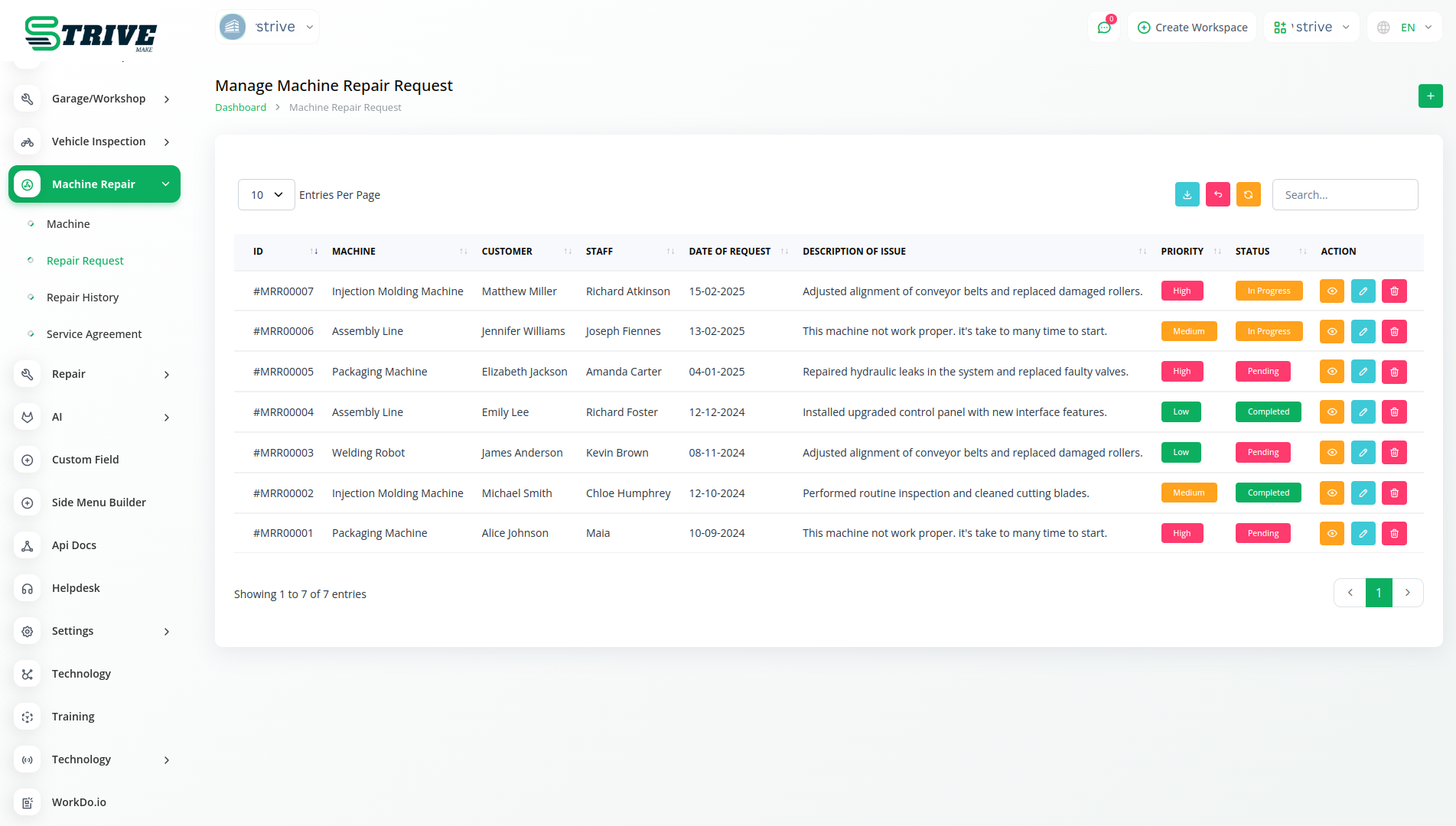Click the High priority badge of #MRR00007
The height and width of the screenshot is (826, 1456).
1181,291
